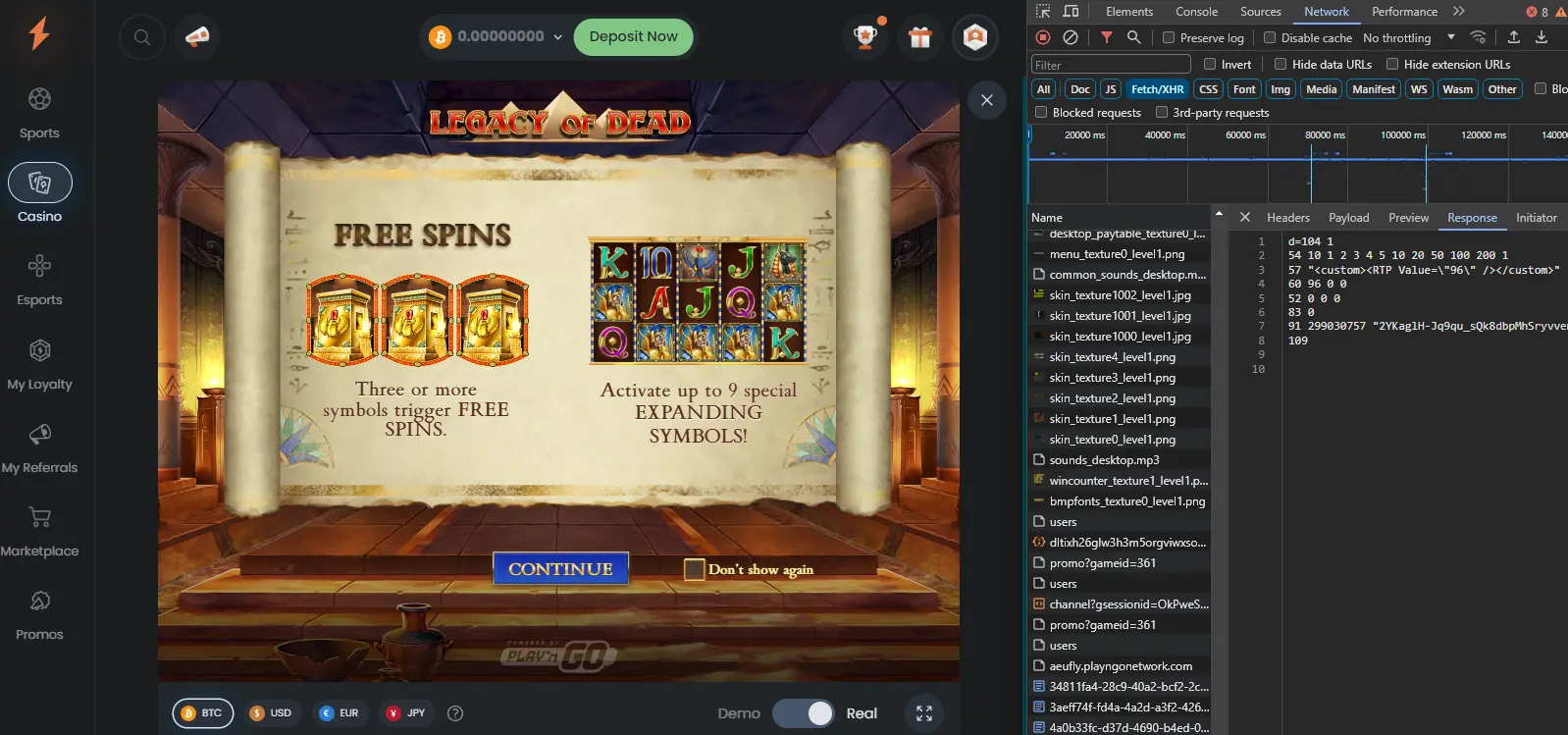
Task: Filter requests by JS type
Action: (x=1111, y=89)
